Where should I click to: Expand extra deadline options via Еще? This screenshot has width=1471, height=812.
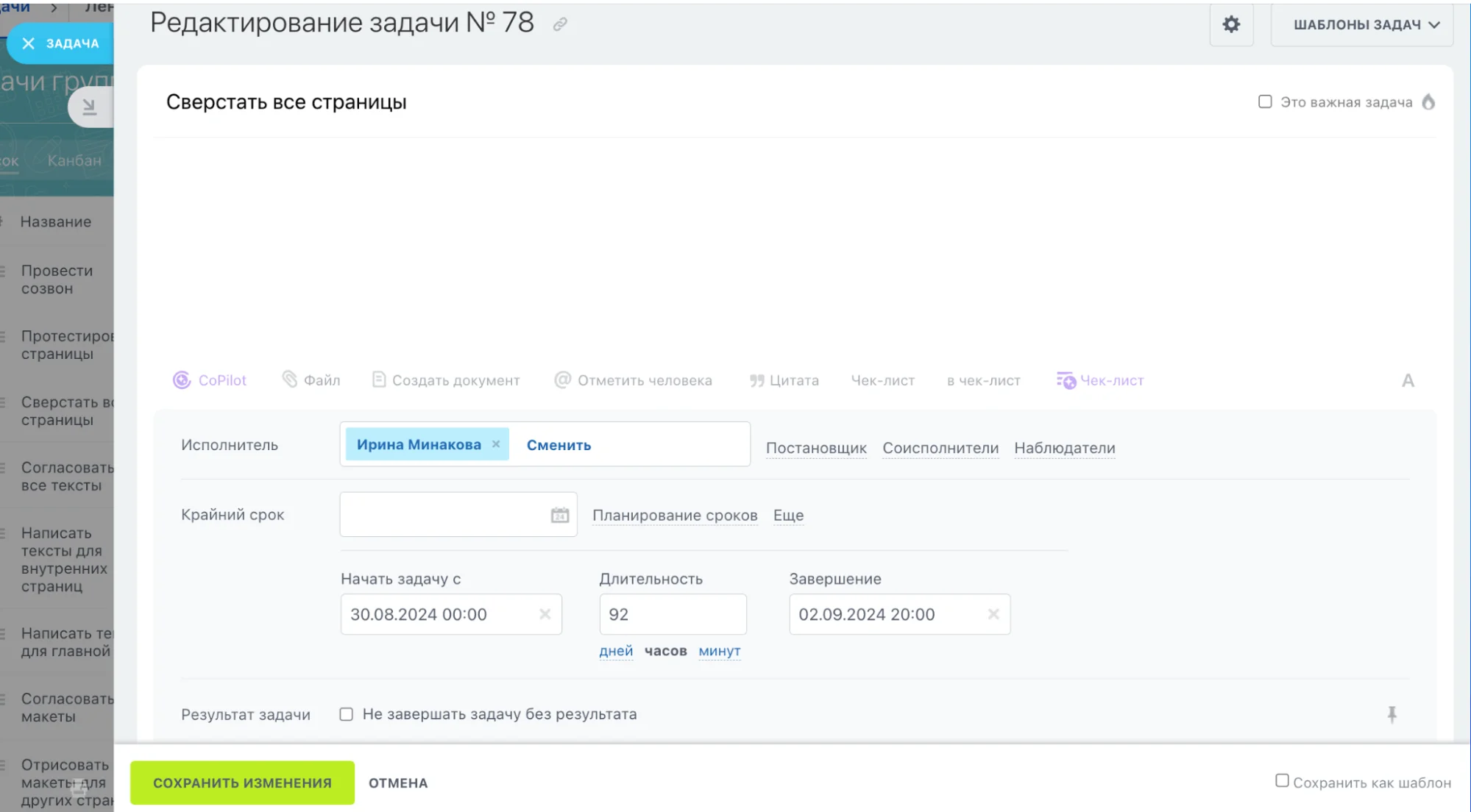[788, 515]
